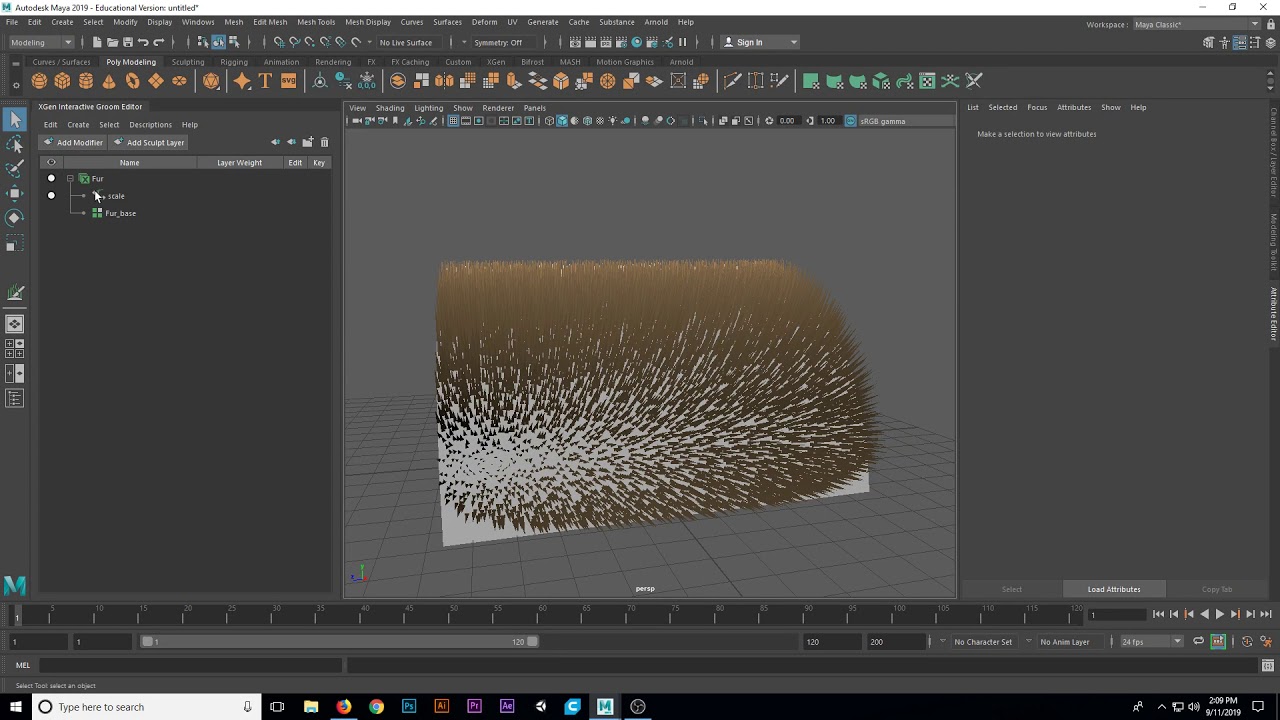Click the polygon Type text tool
This screenshot has height=720, width=1280.
(265, 81)
